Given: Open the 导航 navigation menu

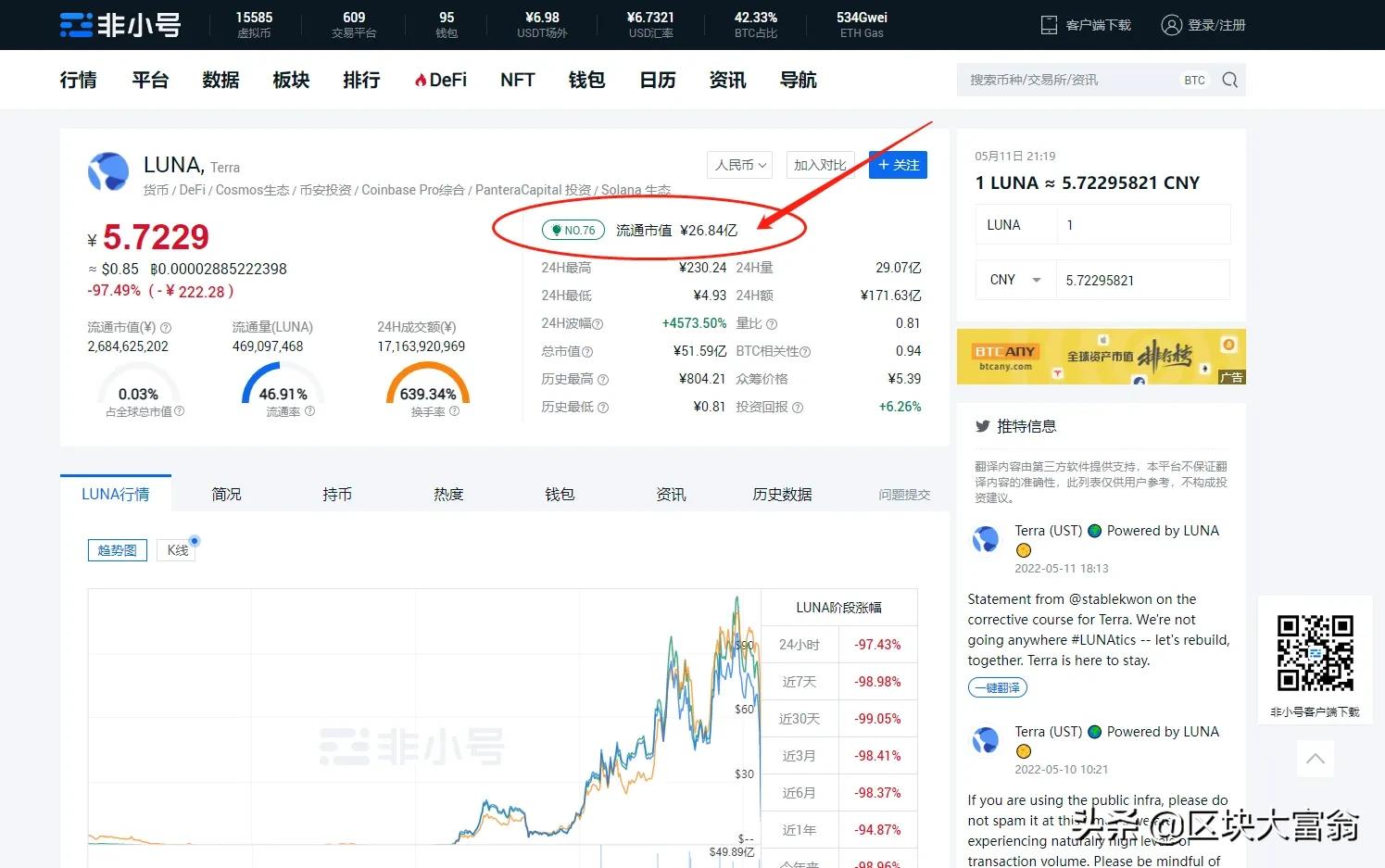Looking at the screenshot, I should pos(799,81).
